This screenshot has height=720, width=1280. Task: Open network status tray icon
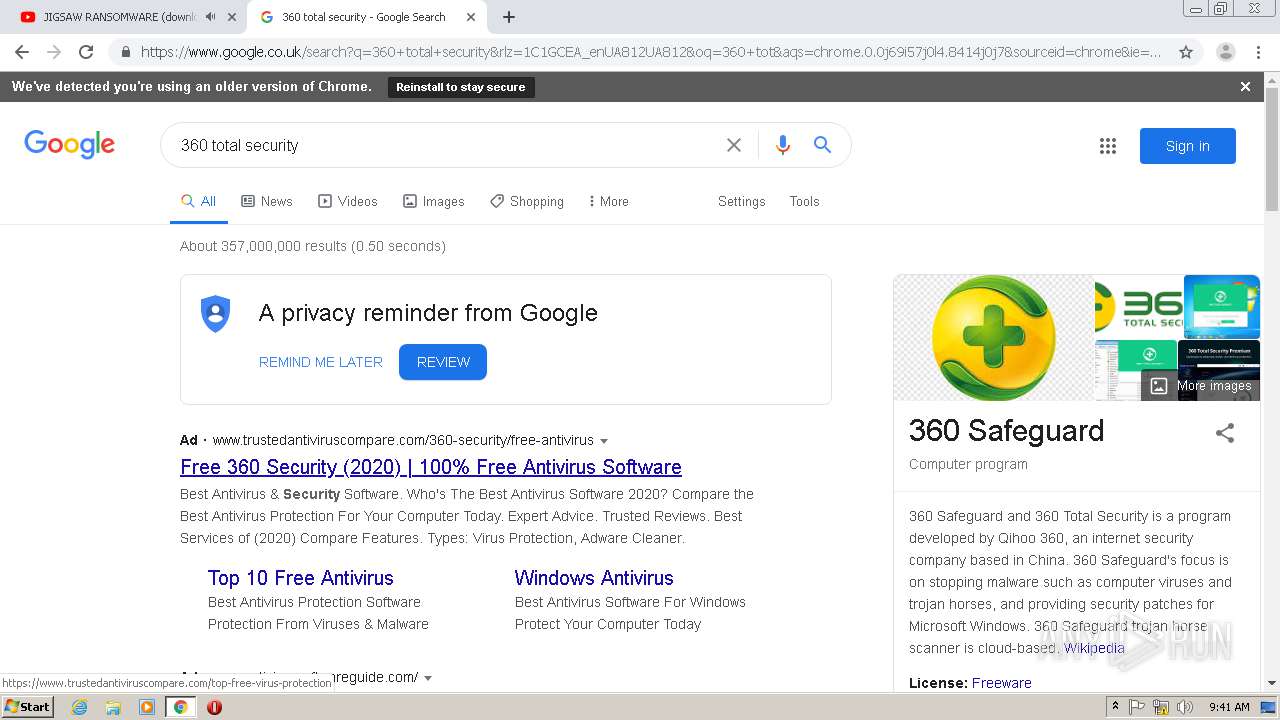[1161, 707]
